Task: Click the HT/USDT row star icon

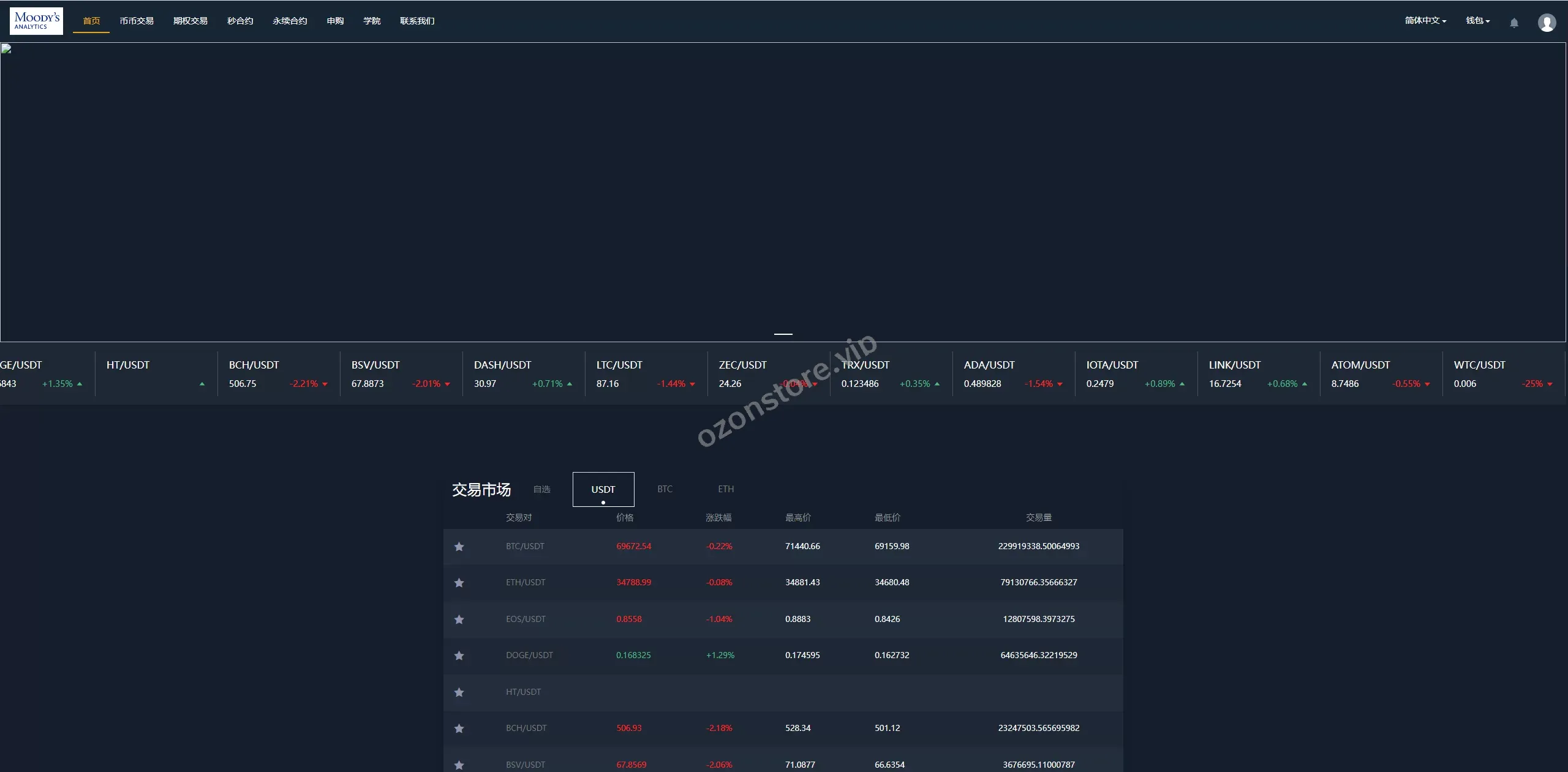Action: [x=459, y=692]
